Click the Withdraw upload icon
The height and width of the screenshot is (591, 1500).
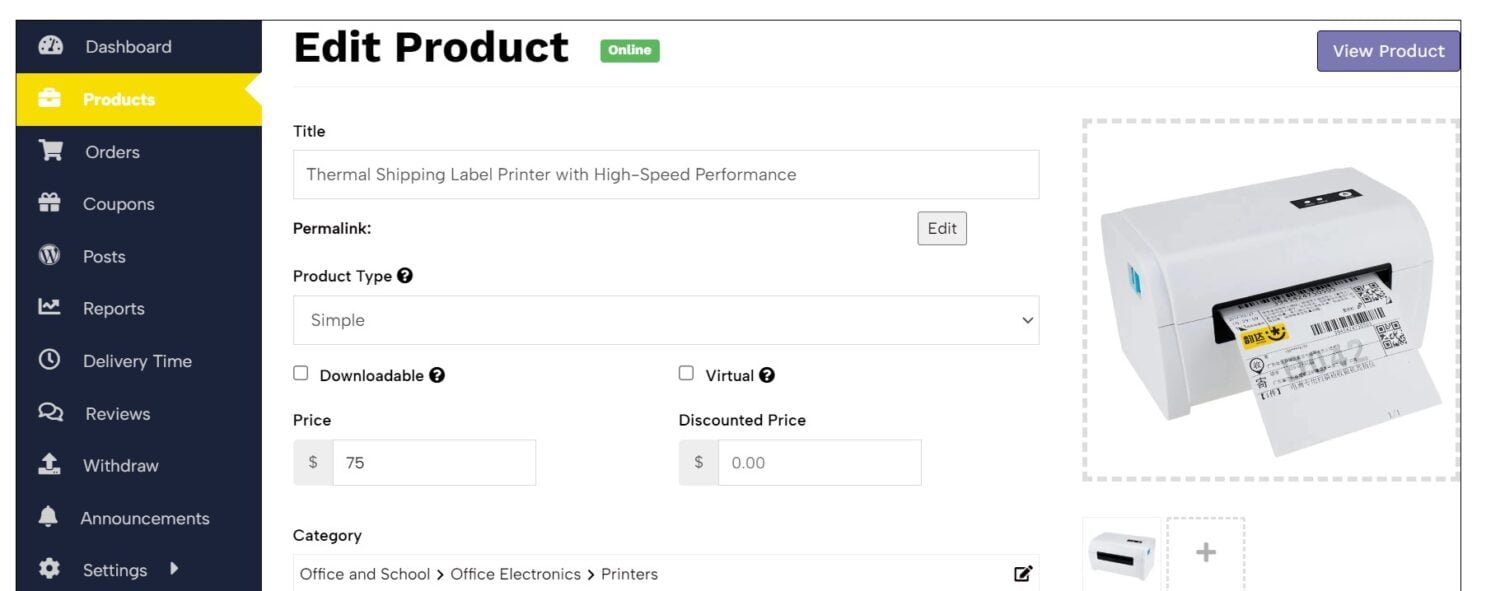point(49,465)
